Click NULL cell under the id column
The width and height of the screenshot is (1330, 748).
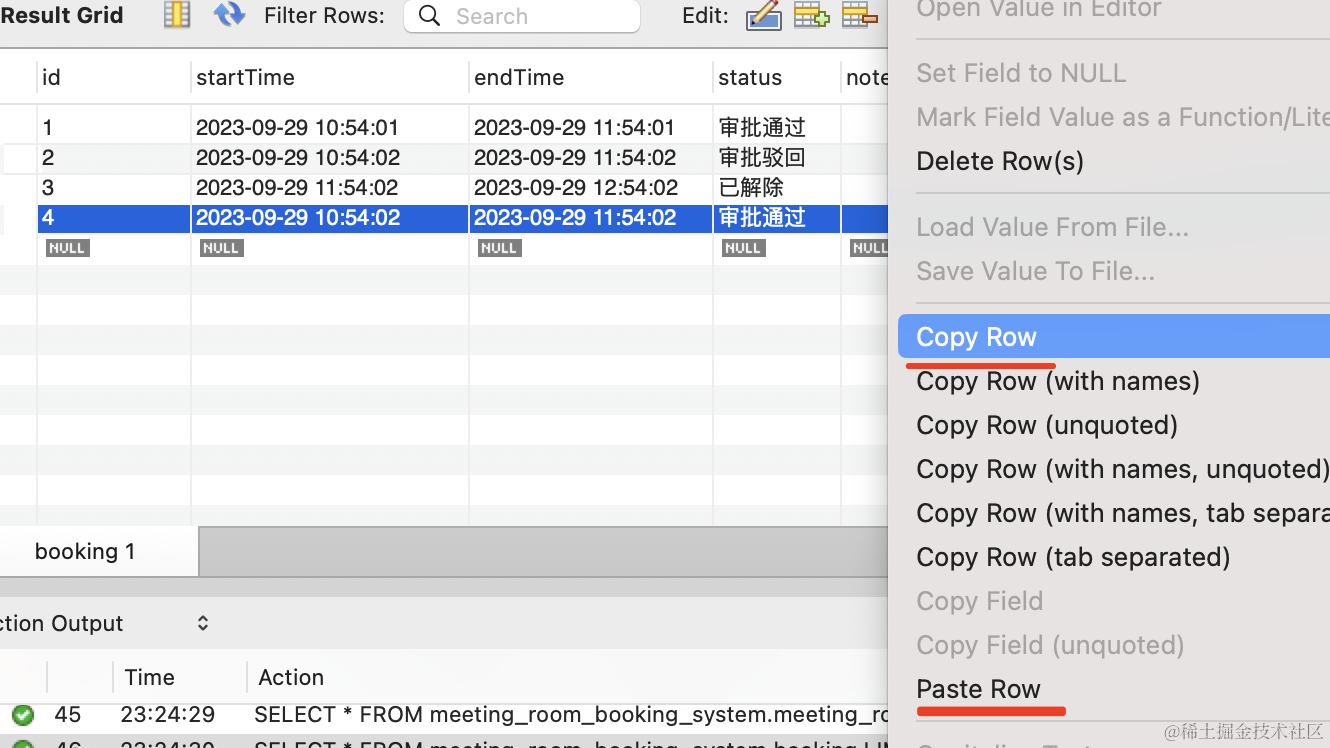click(67, 248)
